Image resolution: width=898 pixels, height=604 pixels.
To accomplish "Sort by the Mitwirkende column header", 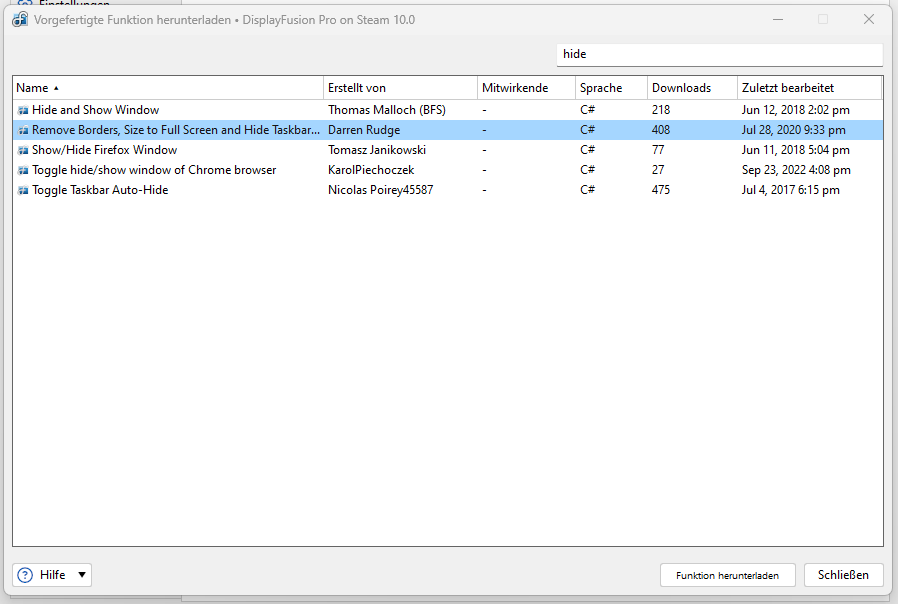I will click(x=526, y=88).
